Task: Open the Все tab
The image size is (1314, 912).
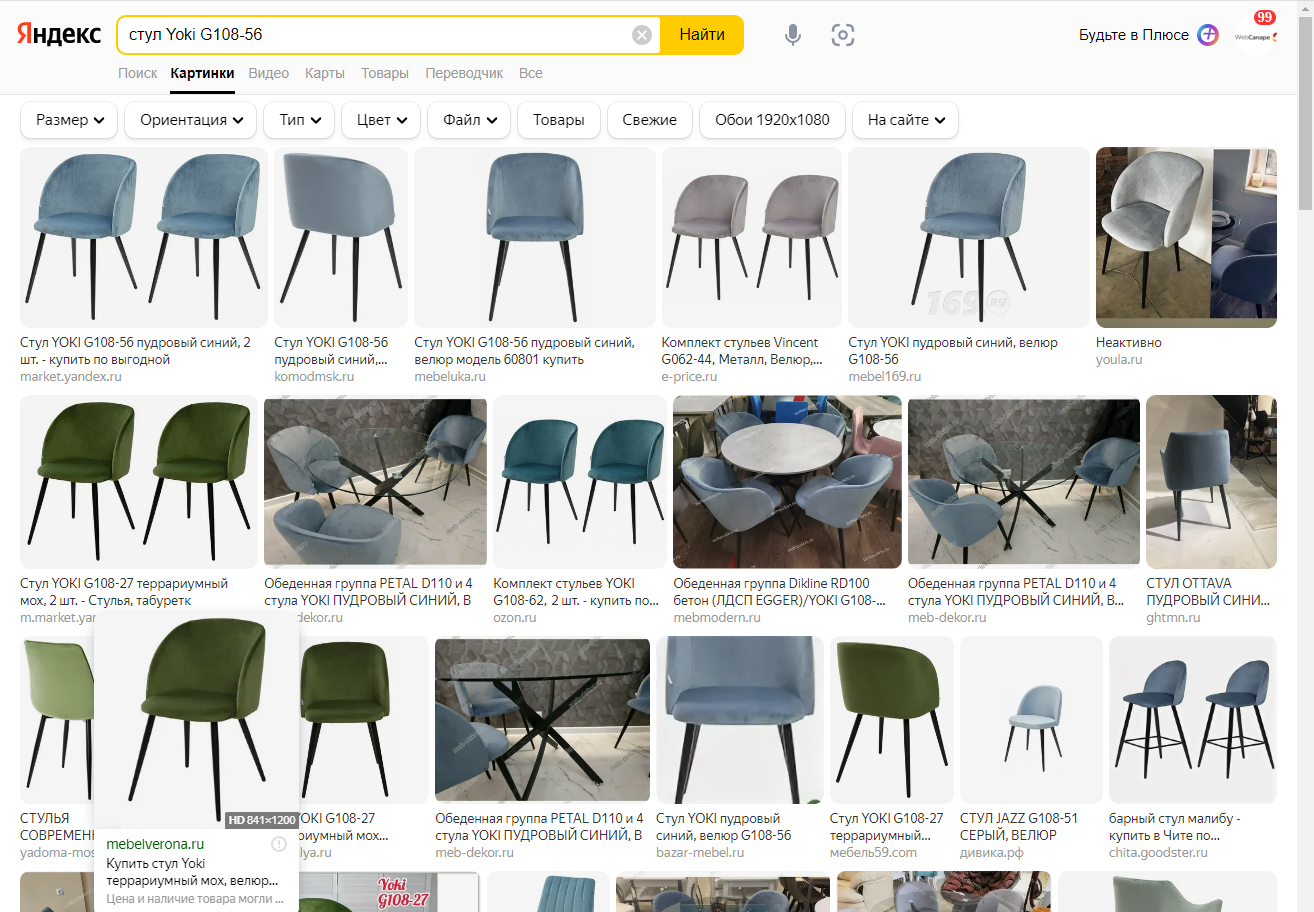Action: click(531, 73)
